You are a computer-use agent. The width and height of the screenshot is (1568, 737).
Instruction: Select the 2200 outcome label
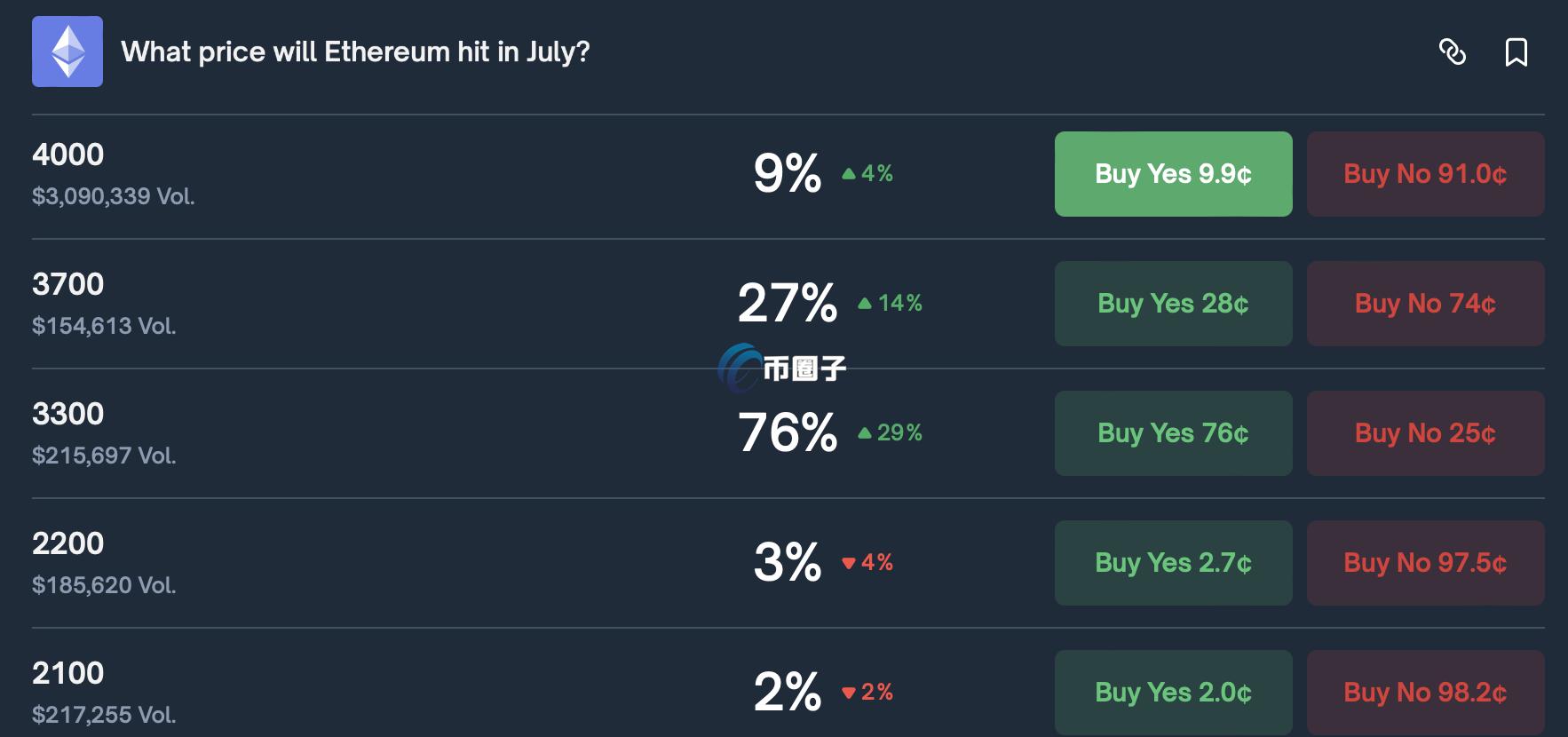68,543
